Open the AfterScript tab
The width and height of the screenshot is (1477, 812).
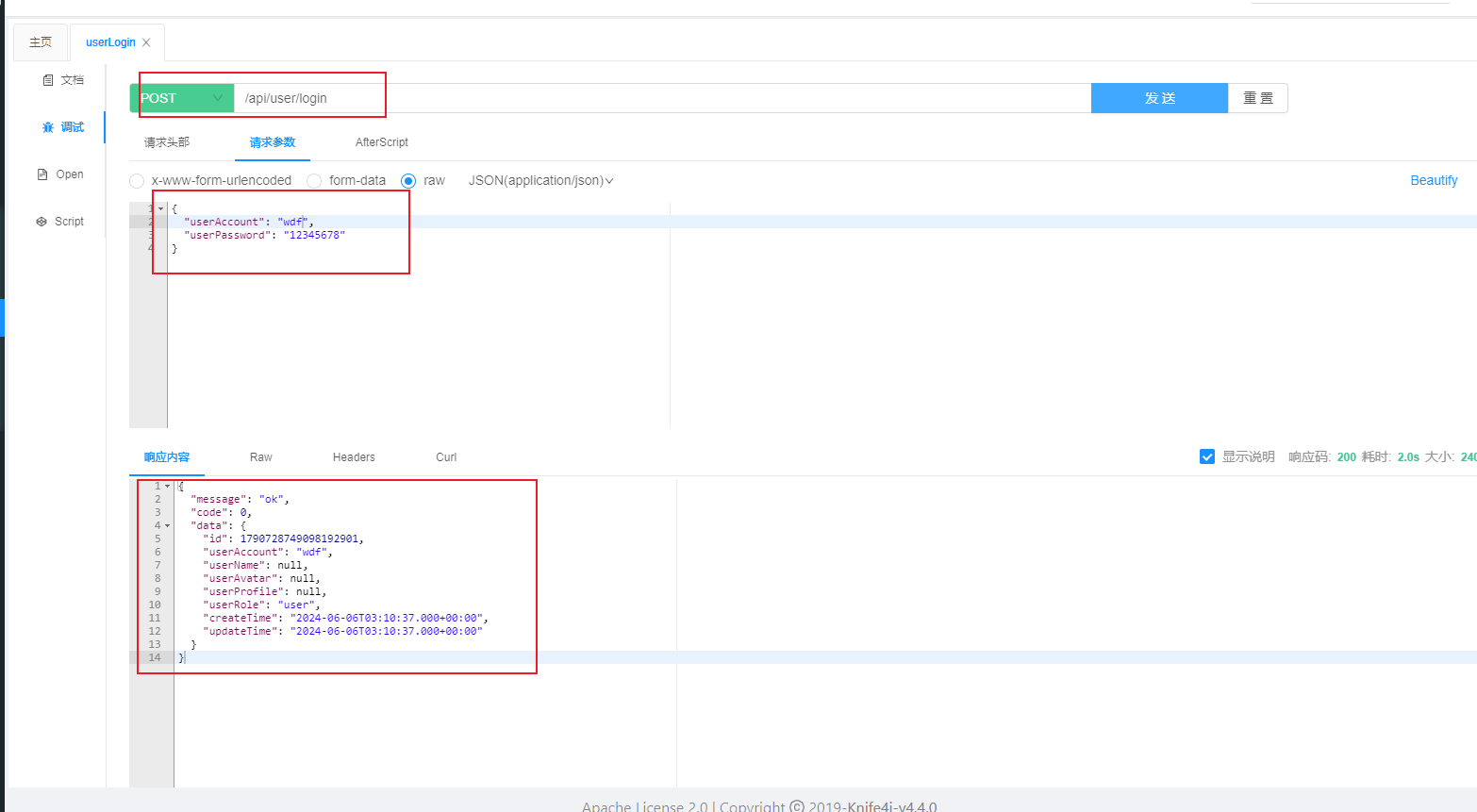tap(382, 142)
